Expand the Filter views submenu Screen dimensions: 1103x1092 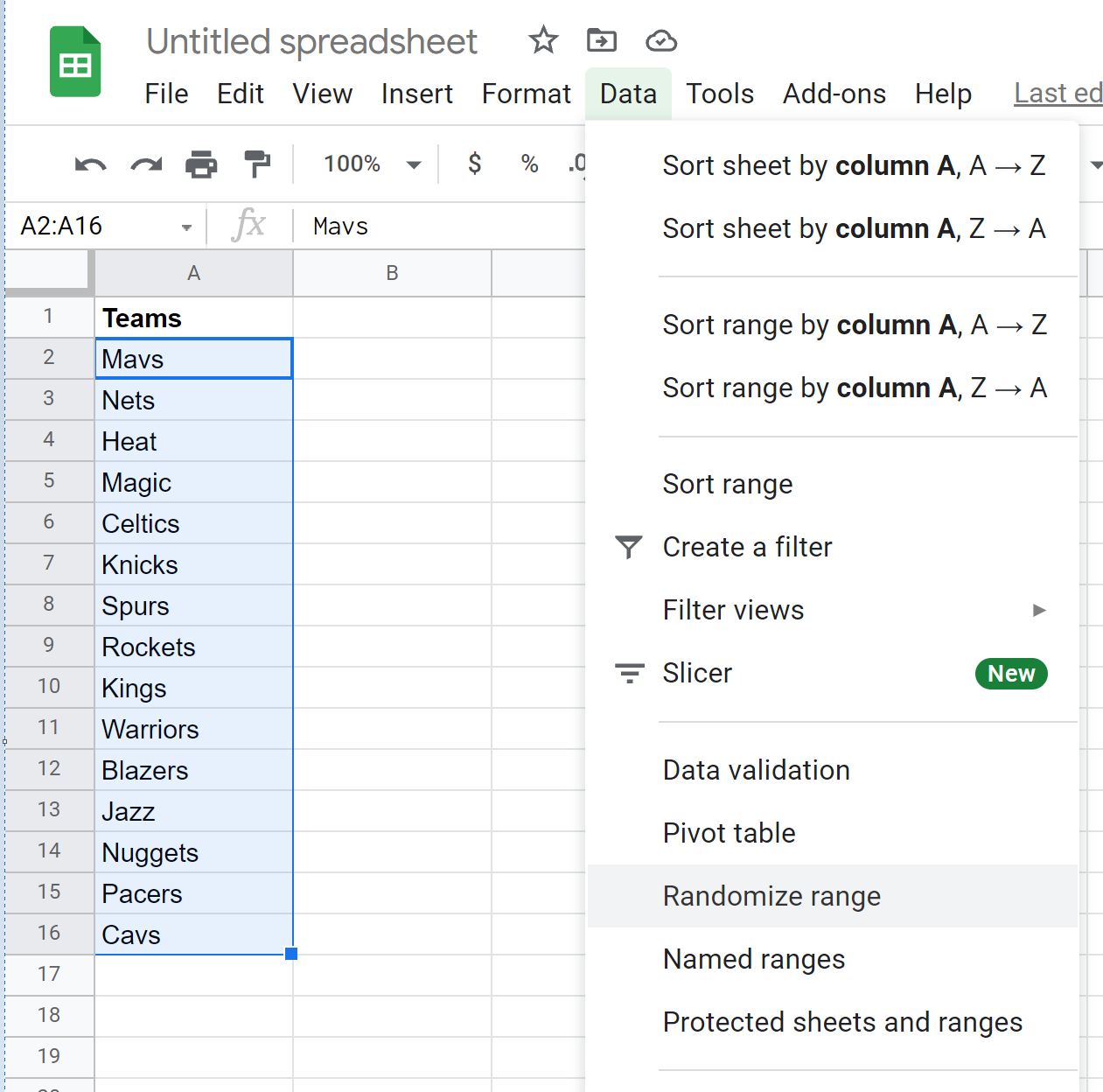[1038, 610]
